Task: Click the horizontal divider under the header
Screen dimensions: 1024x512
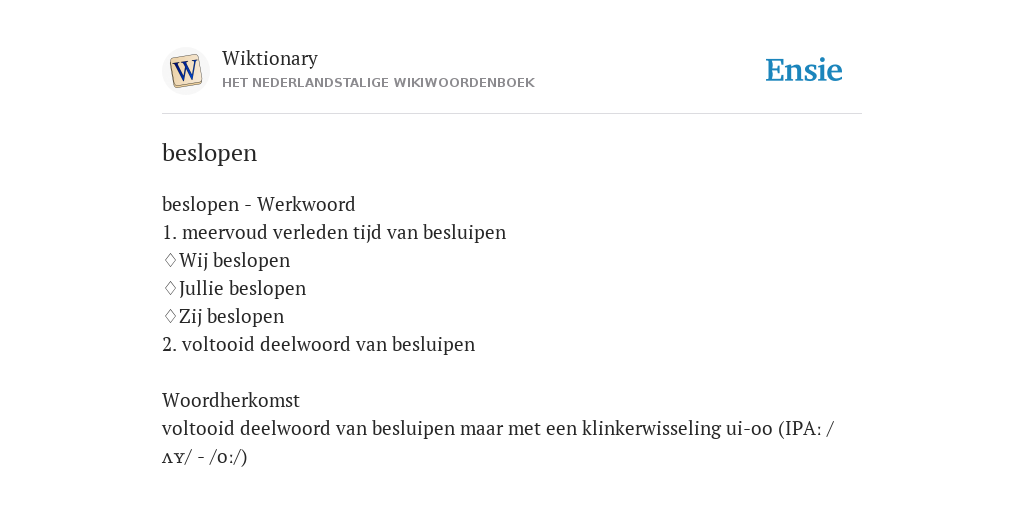Action: tap(512, 114)
